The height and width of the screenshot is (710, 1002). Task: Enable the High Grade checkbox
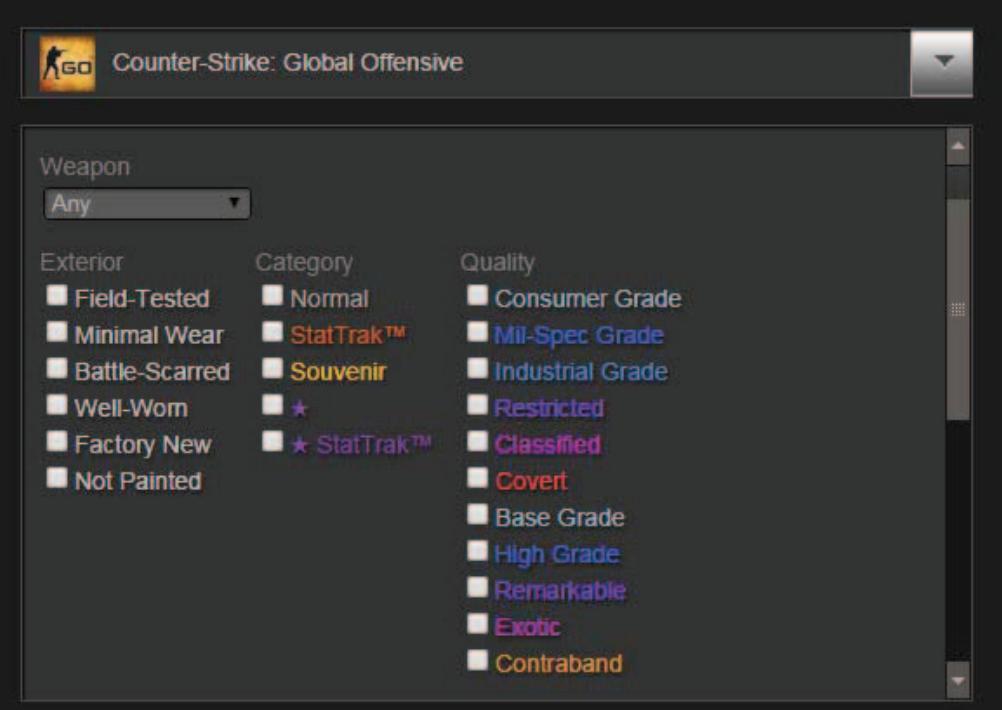477,550
